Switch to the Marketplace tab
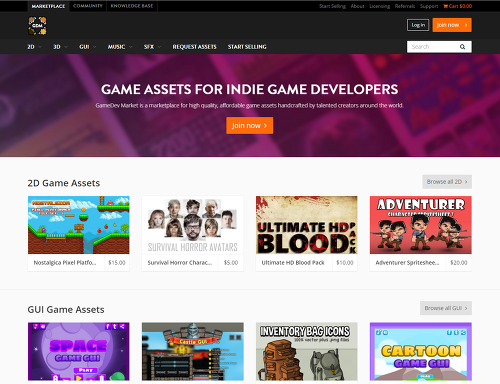The height and width of the screenshot is (384, 500). point(48,6)
